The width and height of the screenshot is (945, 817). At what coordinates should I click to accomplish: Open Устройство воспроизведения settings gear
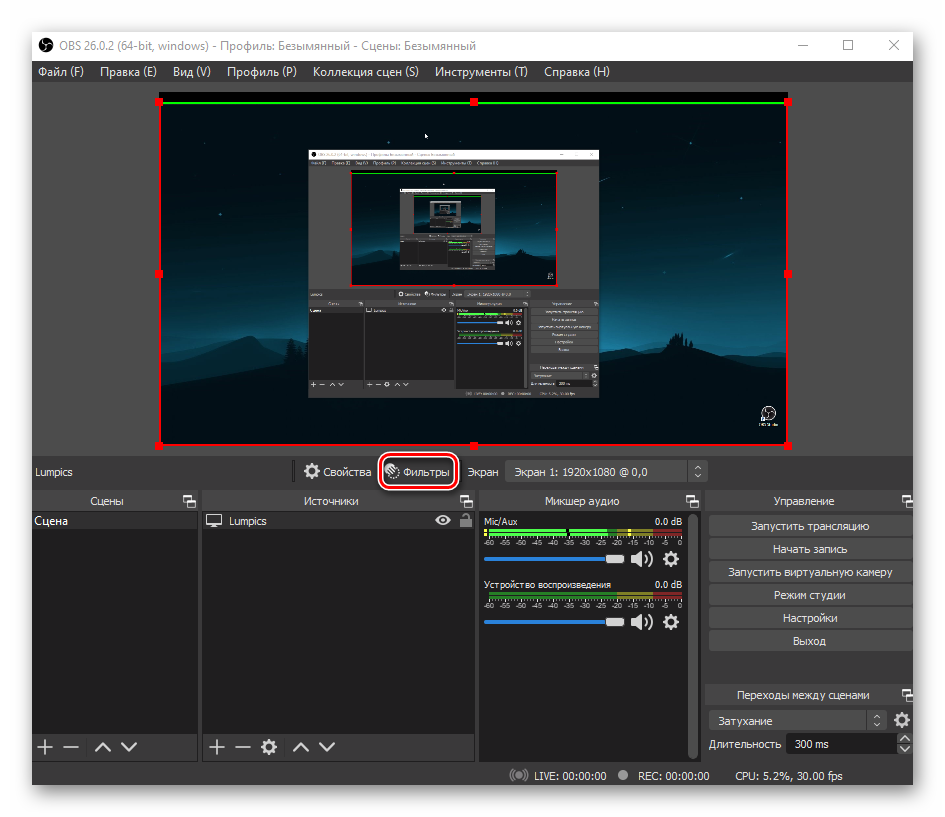tap(671, 622)
